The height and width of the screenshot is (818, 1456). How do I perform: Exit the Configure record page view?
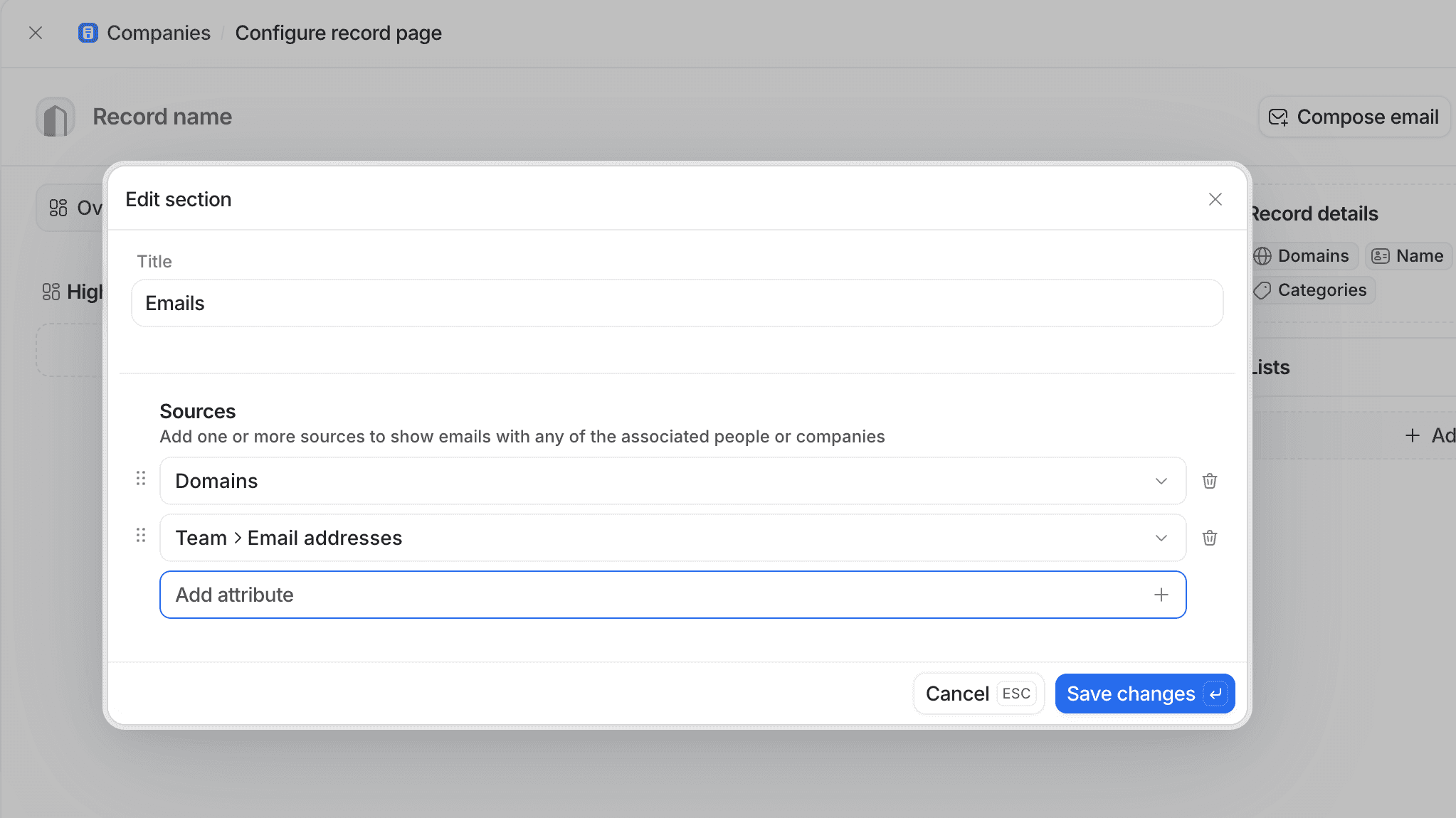click(36, 33)
